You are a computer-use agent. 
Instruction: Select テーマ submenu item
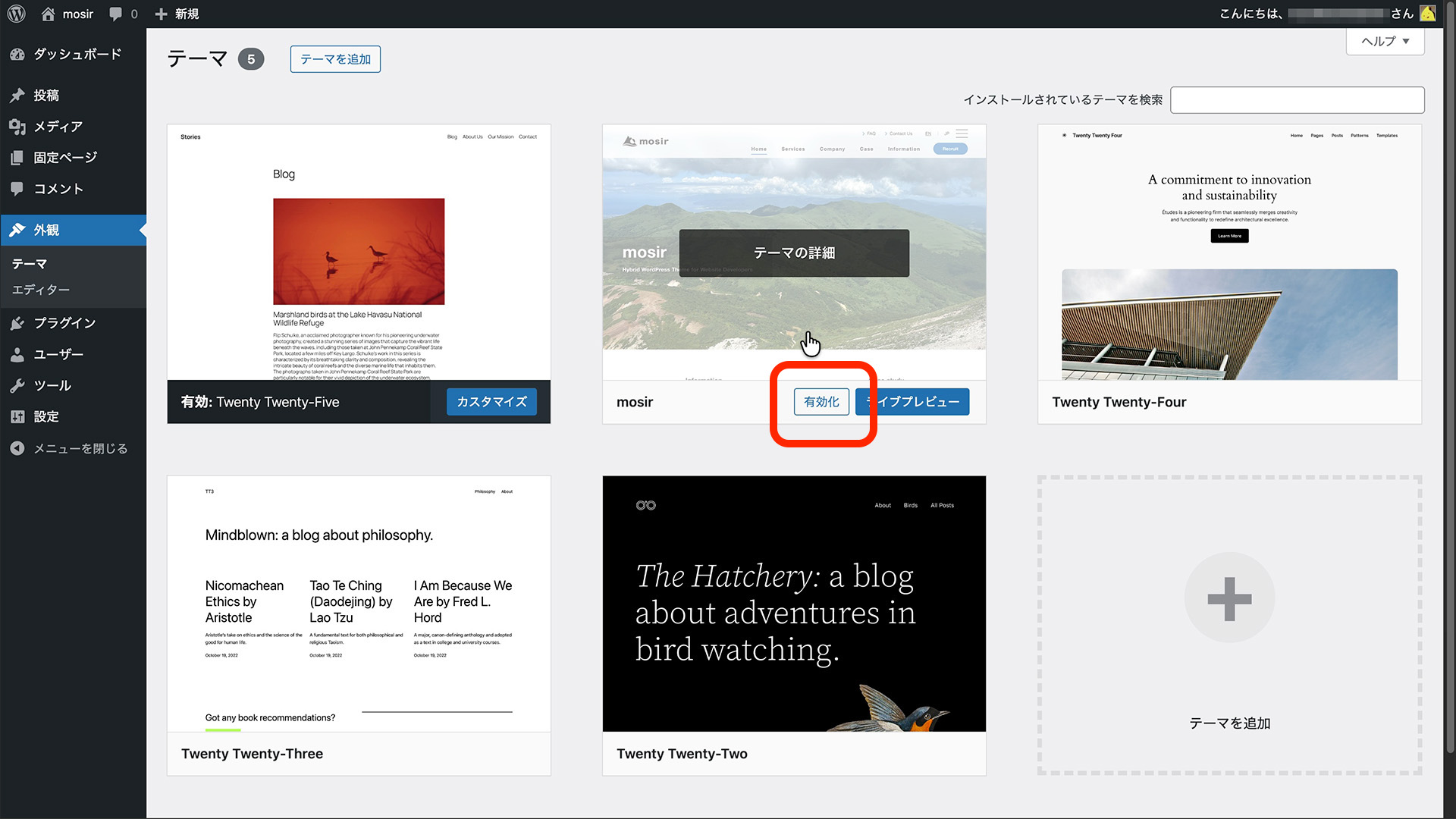click(x=30, y=264)
